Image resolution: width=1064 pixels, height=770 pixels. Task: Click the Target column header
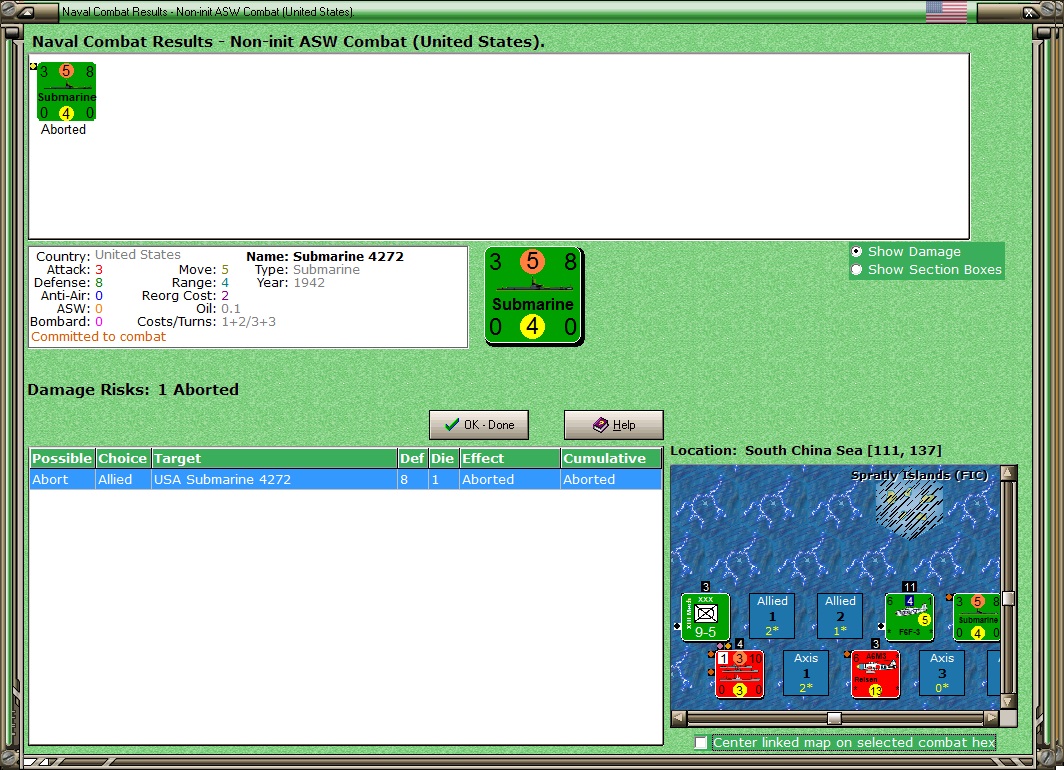tap(274, 459)
